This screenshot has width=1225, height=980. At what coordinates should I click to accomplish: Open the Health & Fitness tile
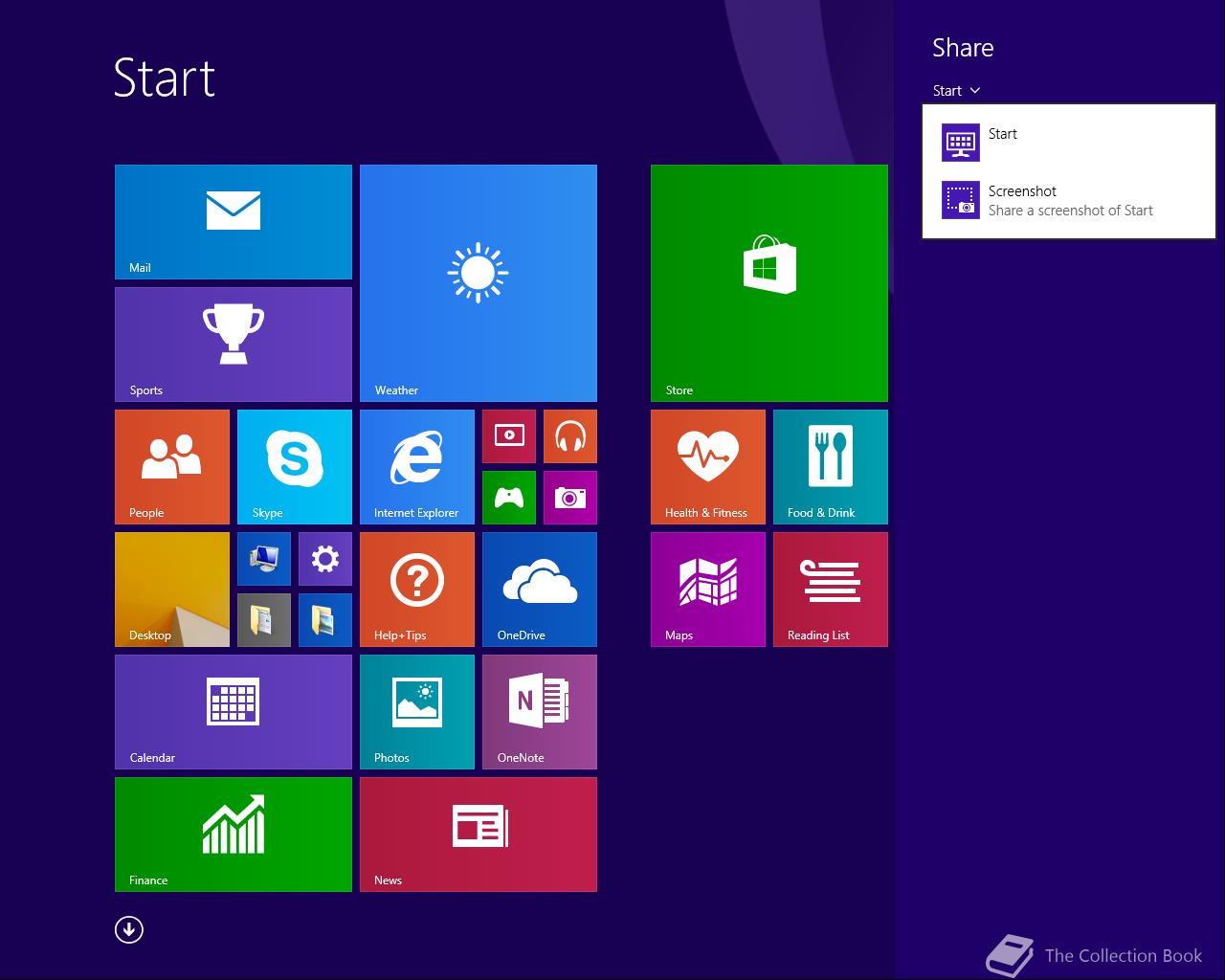point(708,467)
